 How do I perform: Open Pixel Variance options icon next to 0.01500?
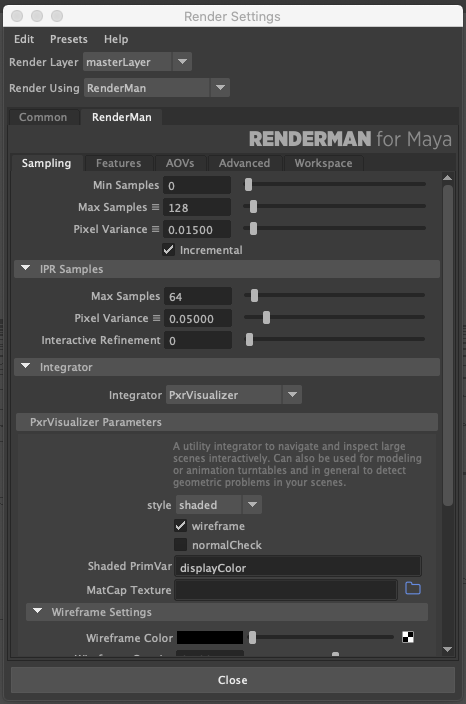point(155,229)
